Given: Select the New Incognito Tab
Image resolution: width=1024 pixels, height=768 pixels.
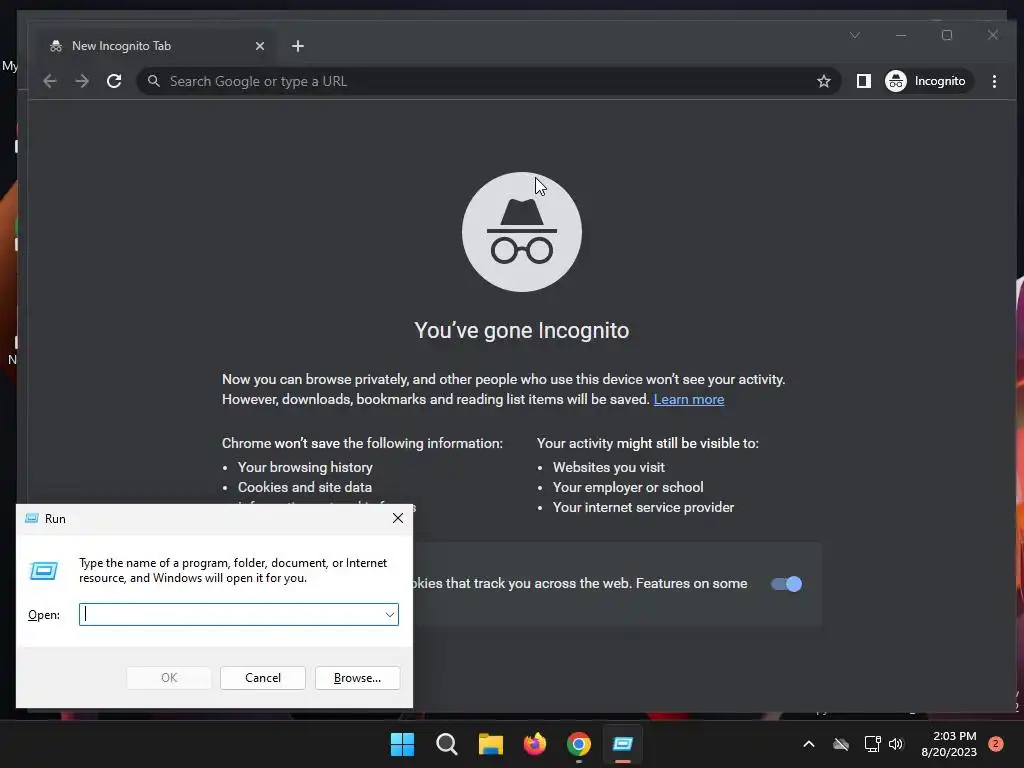Looking at the screenshot, I should pyautogui.click(x=157, y=46).
